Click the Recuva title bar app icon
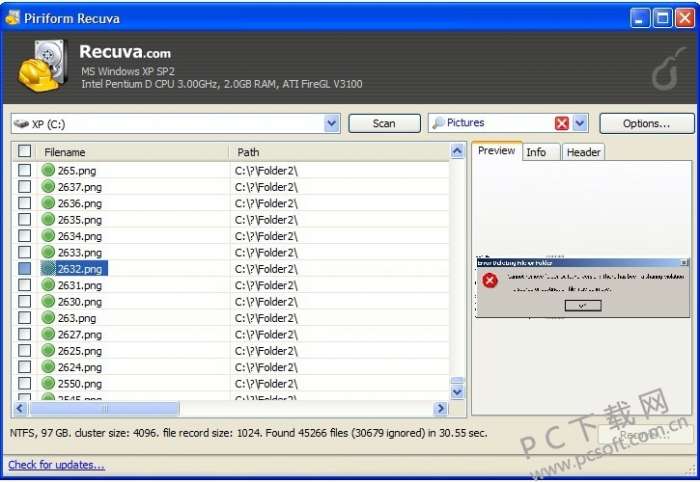This screenshot has width=700, height=483. [12, 18]
